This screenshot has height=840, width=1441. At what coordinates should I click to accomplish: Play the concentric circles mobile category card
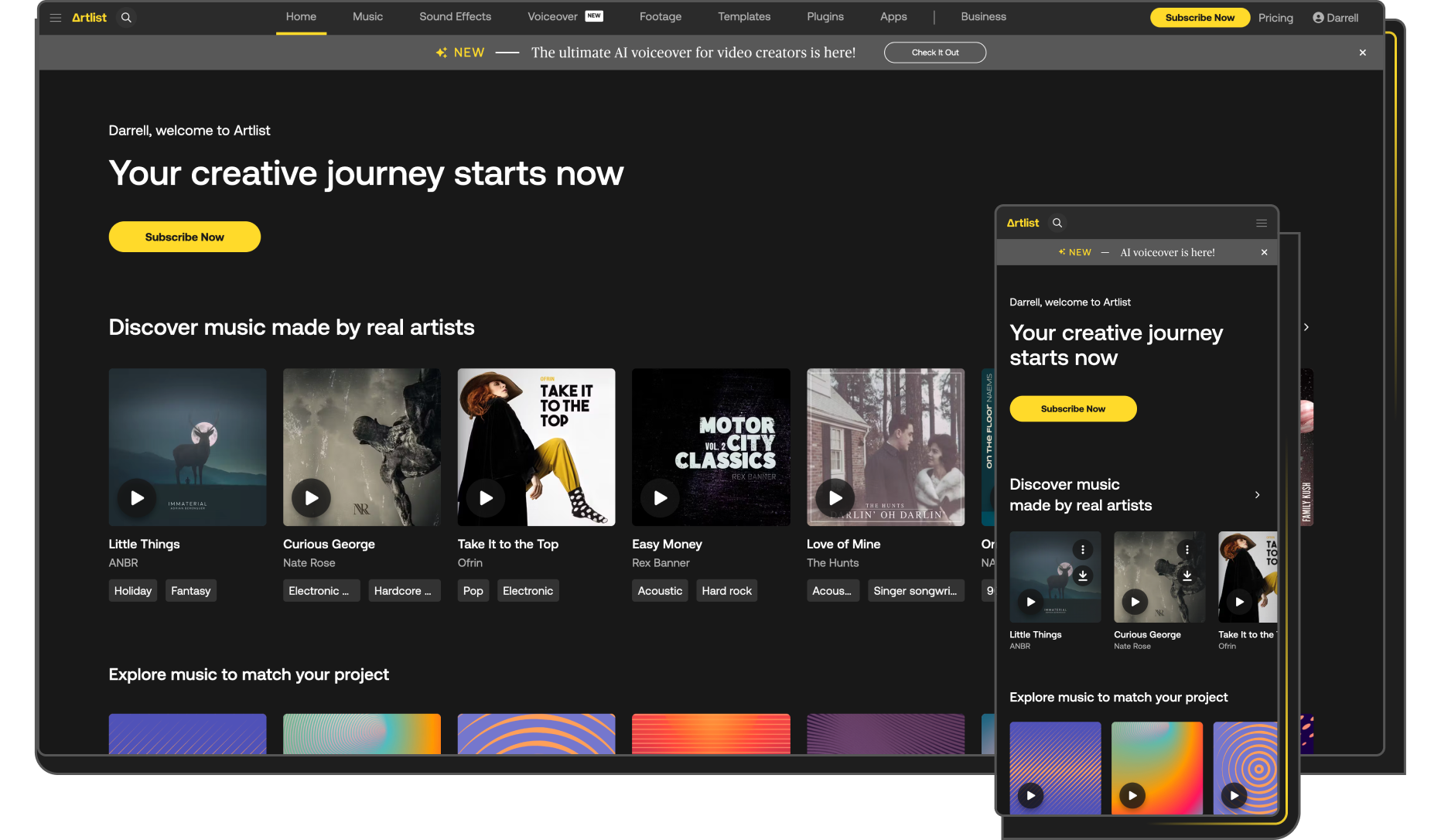(1234, 795)
